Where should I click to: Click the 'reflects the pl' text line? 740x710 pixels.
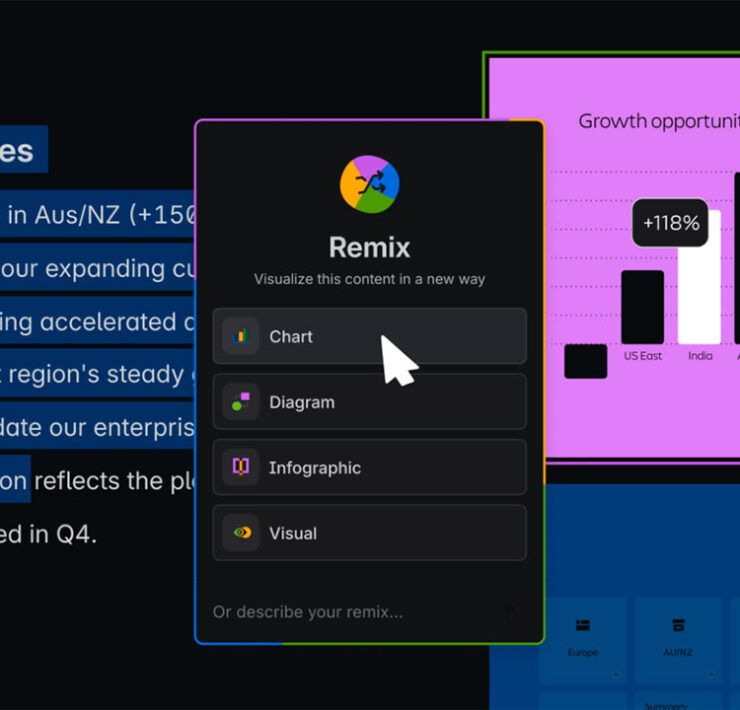(x=114, y=481)
